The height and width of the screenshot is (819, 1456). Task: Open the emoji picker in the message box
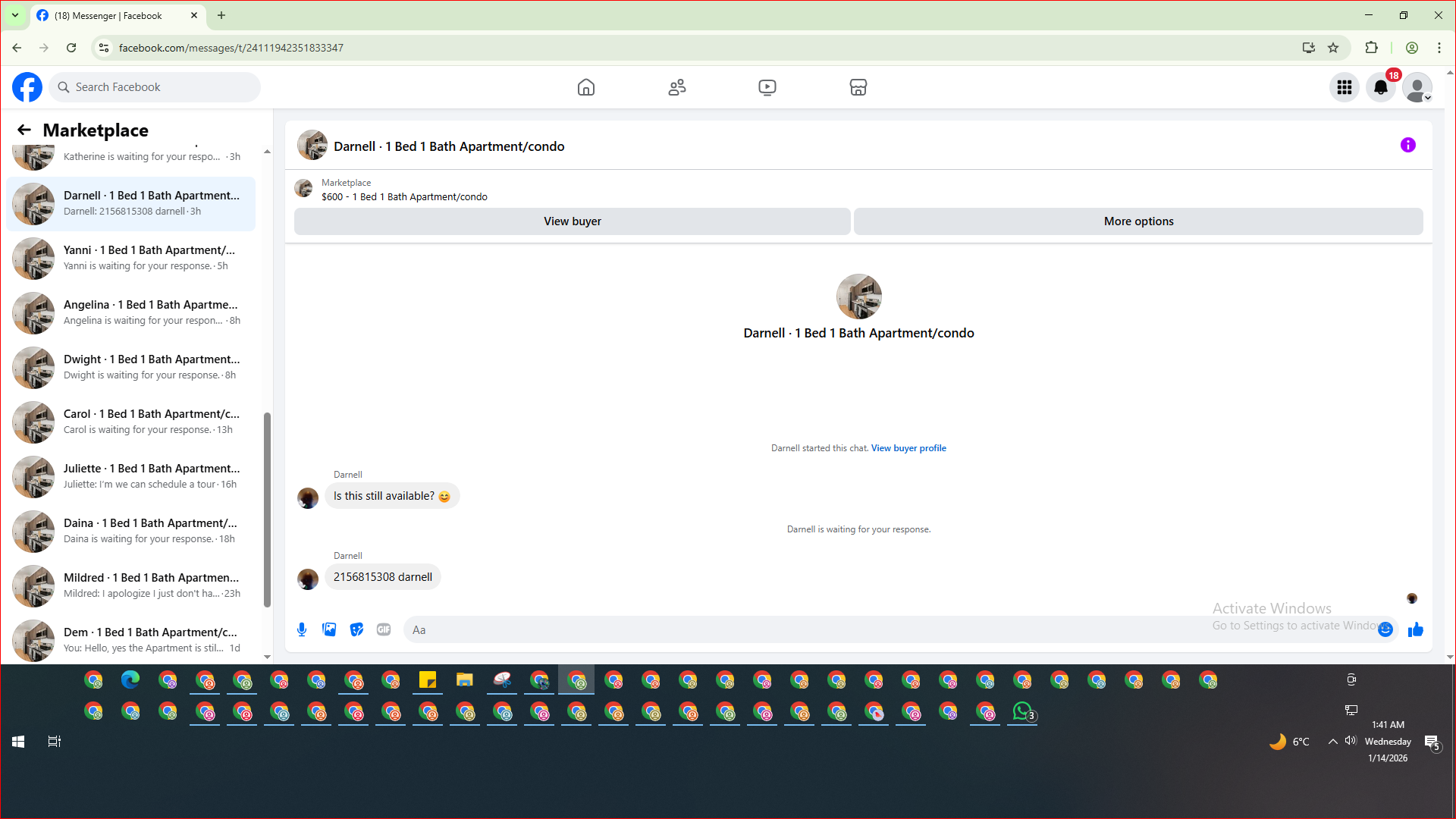tap(1385, 629)
